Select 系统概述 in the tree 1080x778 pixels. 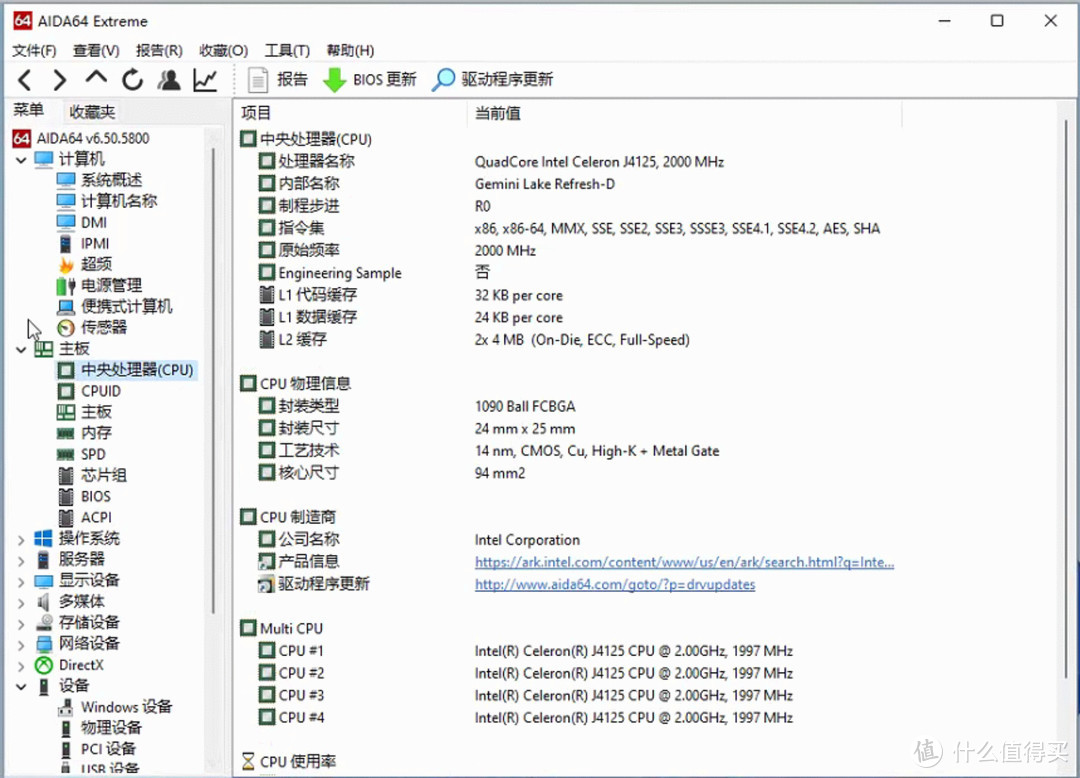pyautogui.click(x=99, y=180)
